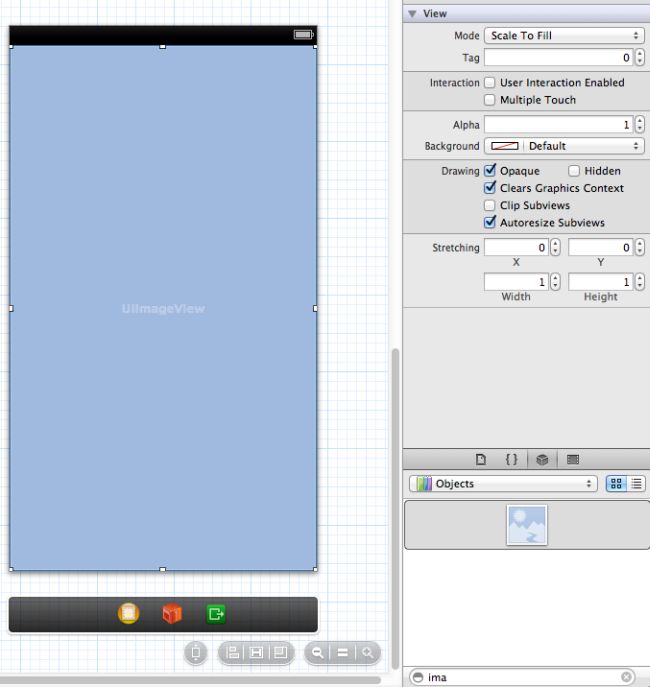Select the Image View library object

[x=526, y=525]
